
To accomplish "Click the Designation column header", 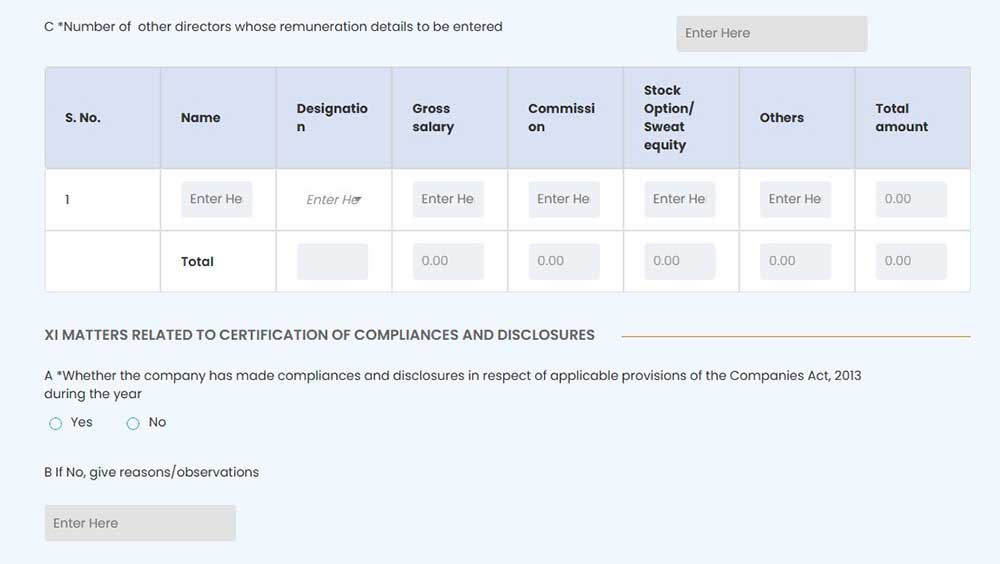I will pyautogui.click(x=332, y=118).
